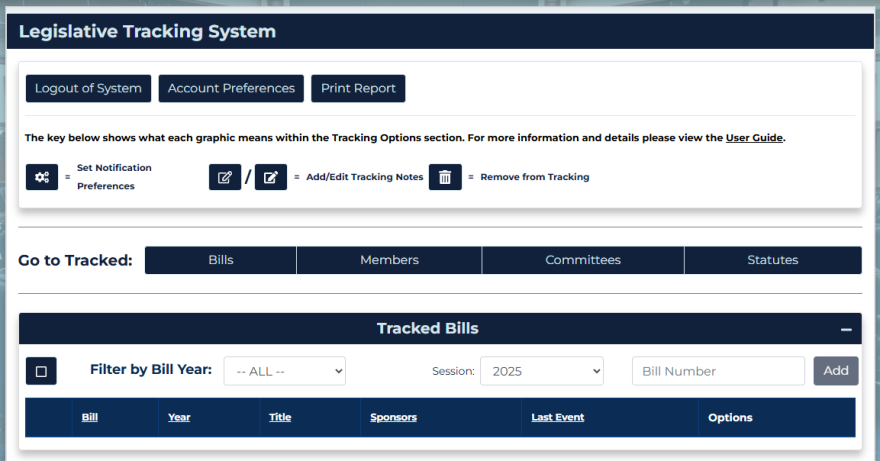Viewport: 880px width, 461px height.
Task: Open the Session 2025 dropdown
Action: coord(542,371)
